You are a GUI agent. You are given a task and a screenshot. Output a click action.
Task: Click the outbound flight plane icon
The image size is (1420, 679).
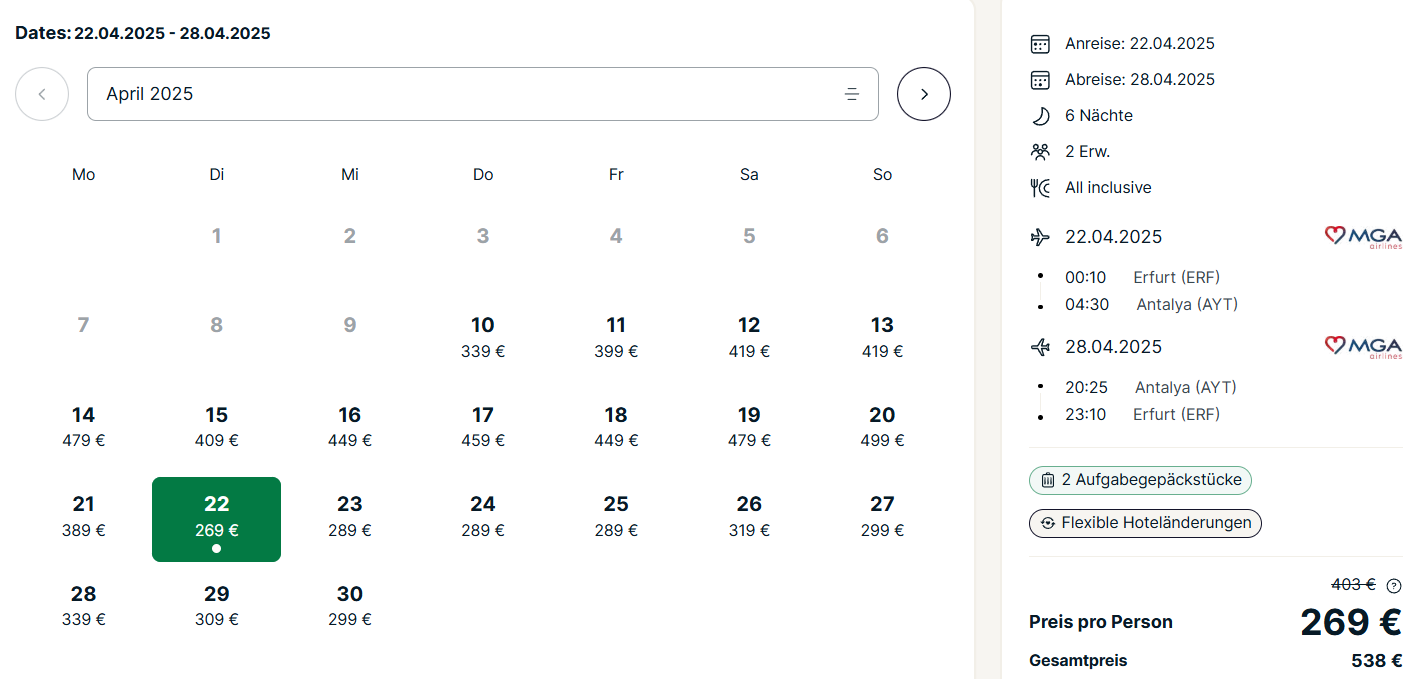[1040, 237]
